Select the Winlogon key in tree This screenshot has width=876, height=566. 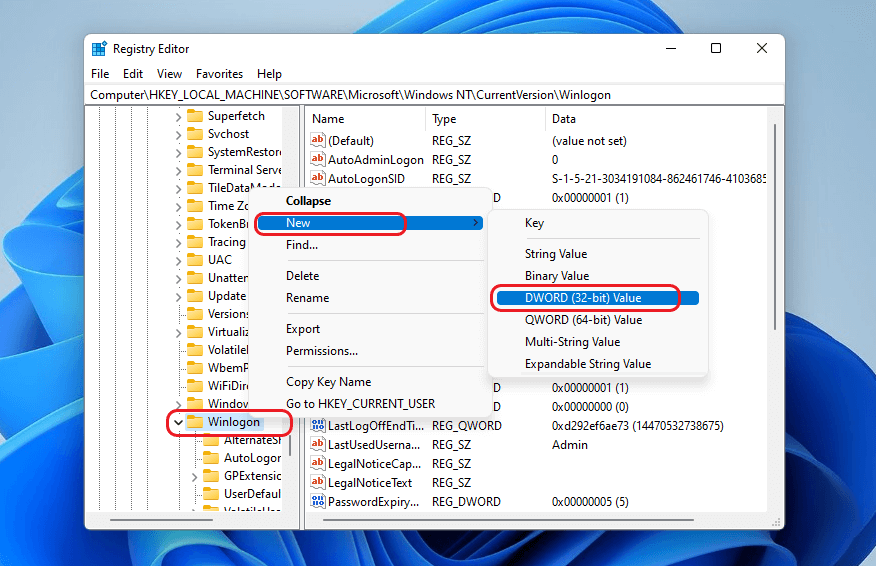pyautogui.click(x=234, y=422)
